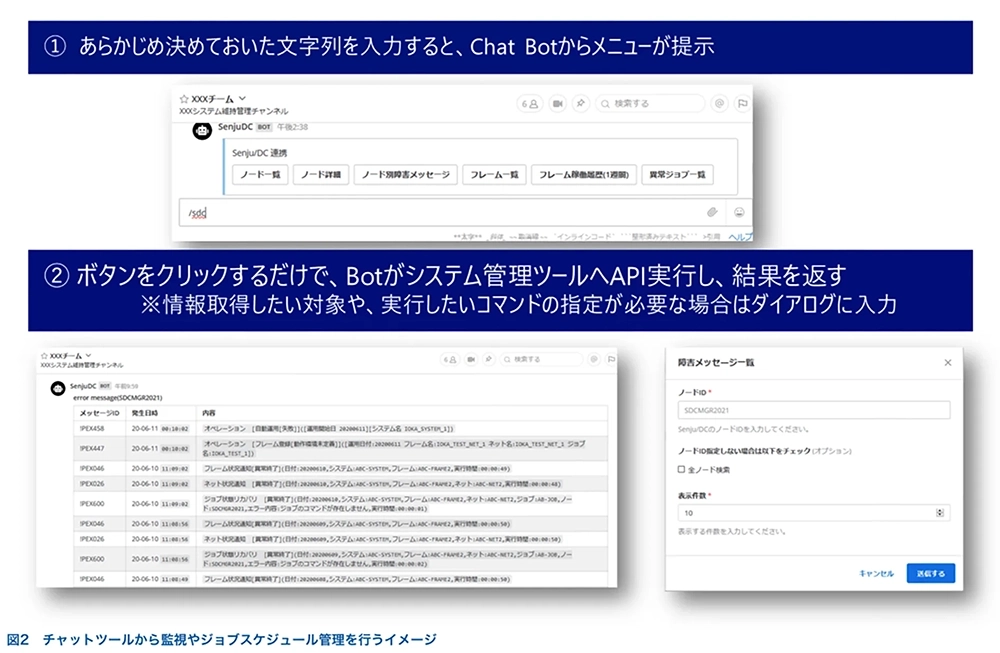
Task: Expand the XXXチーム chevron in bottom chat window
Action: tap(89, 356)
